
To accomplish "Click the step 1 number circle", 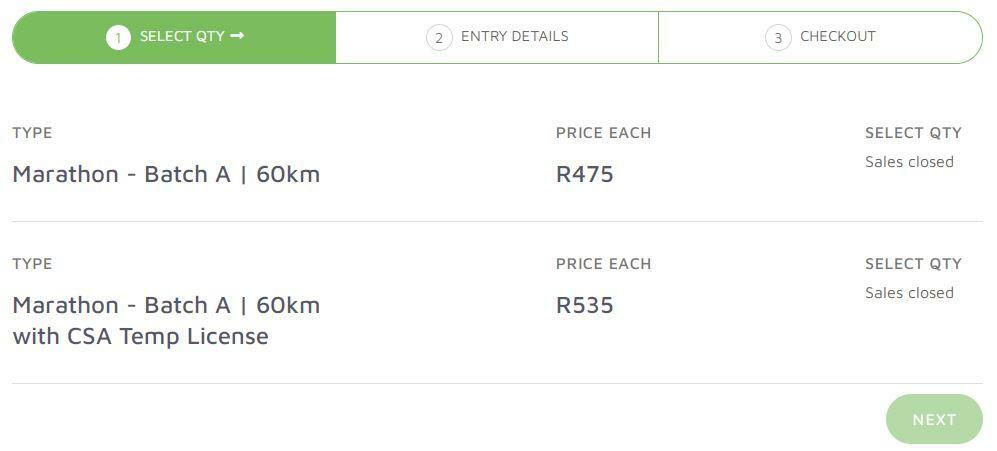I will pyautogui.click(x=118, y=38).
